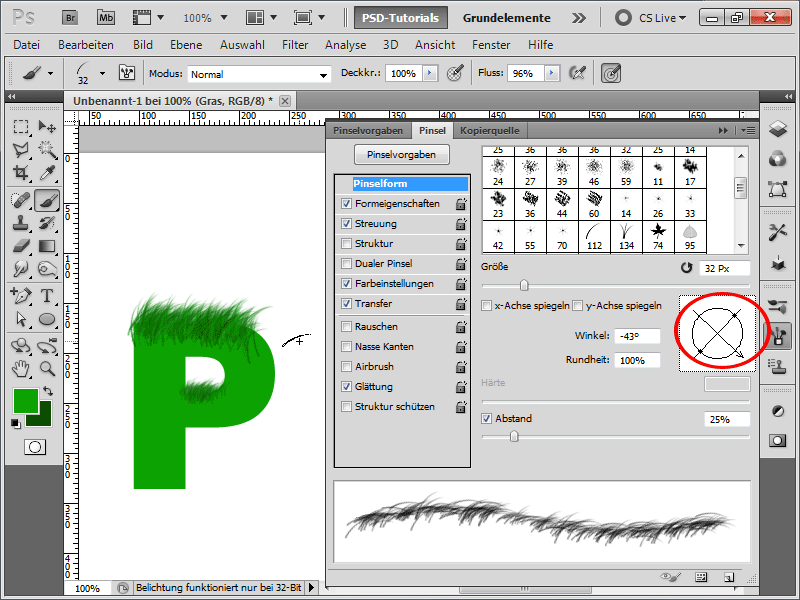This screenshot has height=600, width=800.
Task: Click the Größe size slider handle
Action: coord(524,285)
